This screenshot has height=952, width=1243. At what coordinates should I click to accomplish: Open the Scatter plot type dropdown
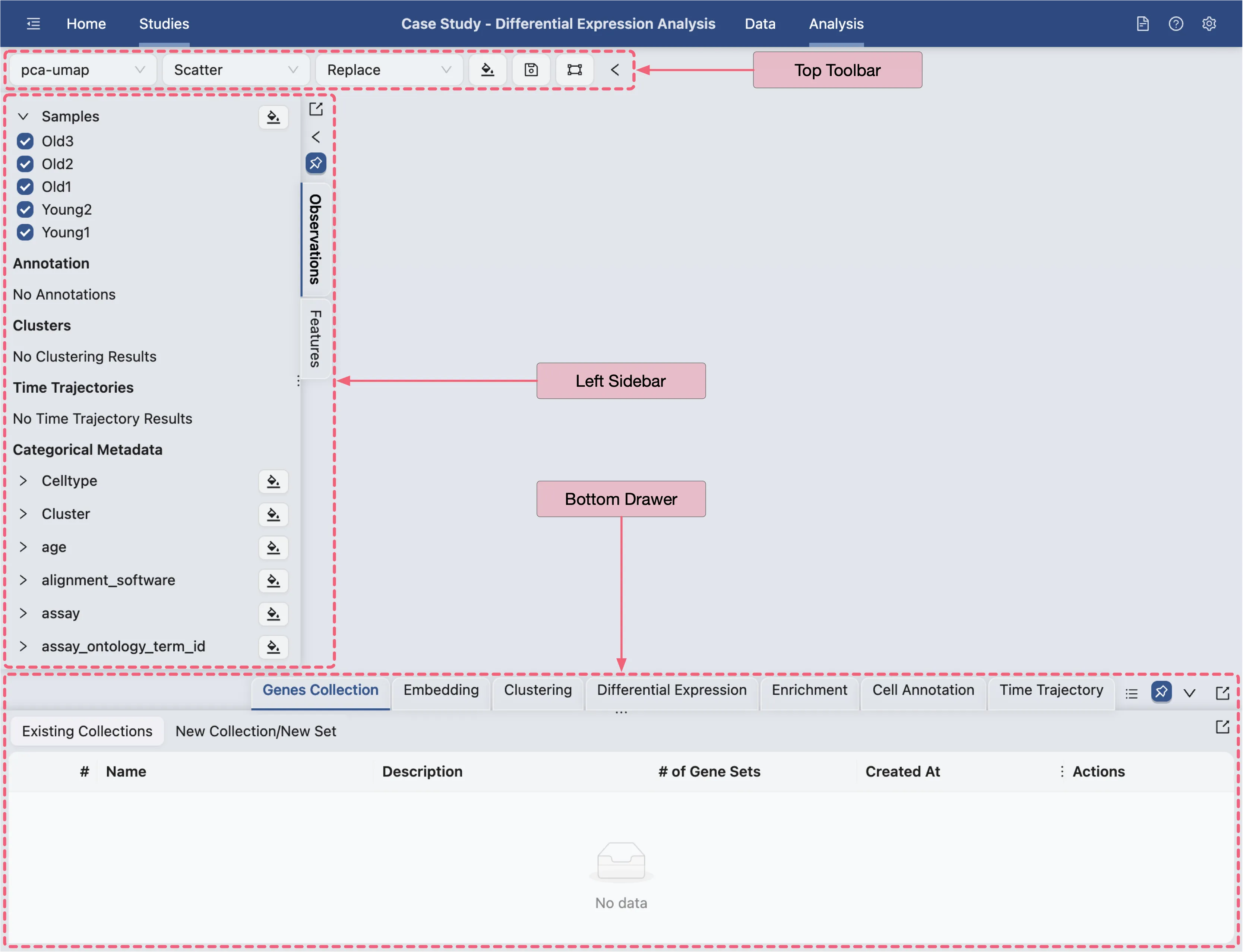236,70
